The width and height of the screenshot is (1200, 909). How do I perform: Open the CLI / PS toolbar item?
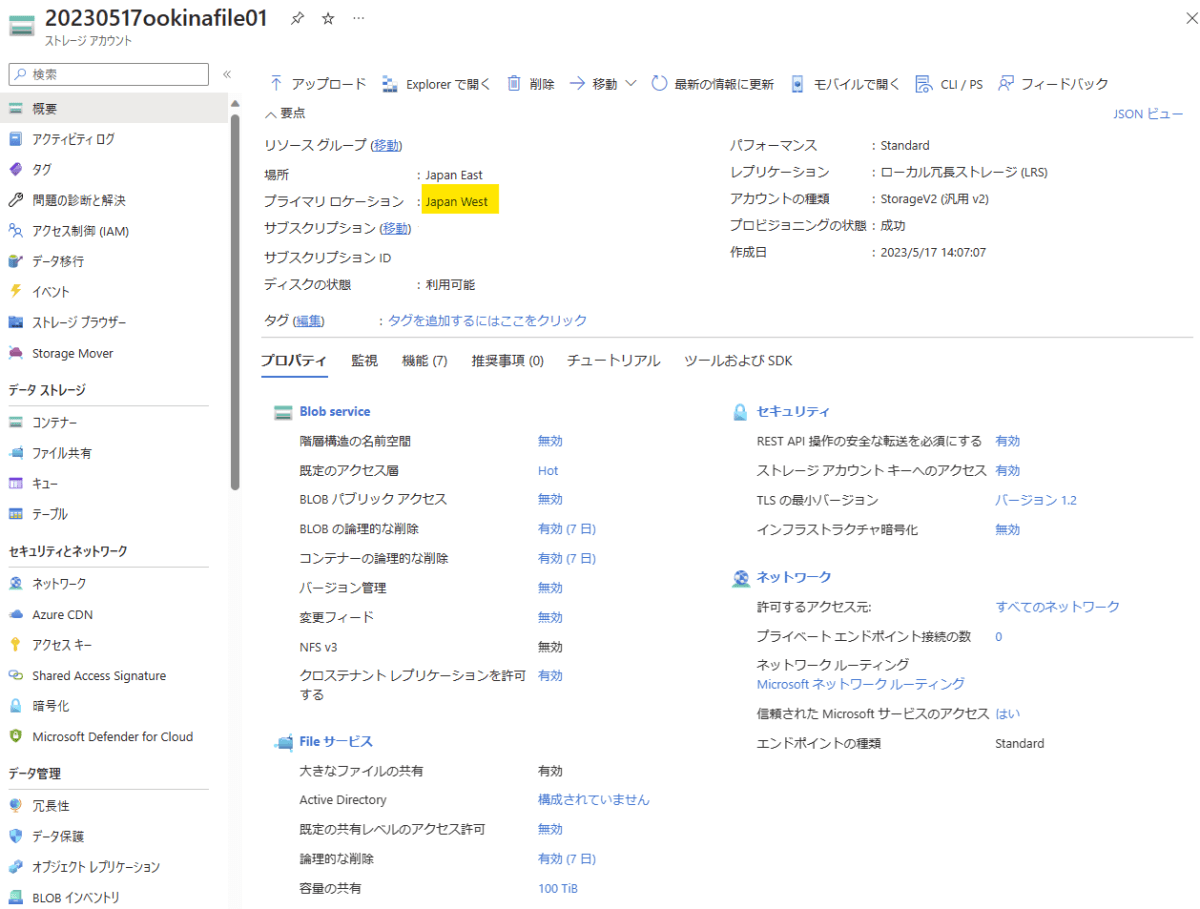(x=949, y=84)
